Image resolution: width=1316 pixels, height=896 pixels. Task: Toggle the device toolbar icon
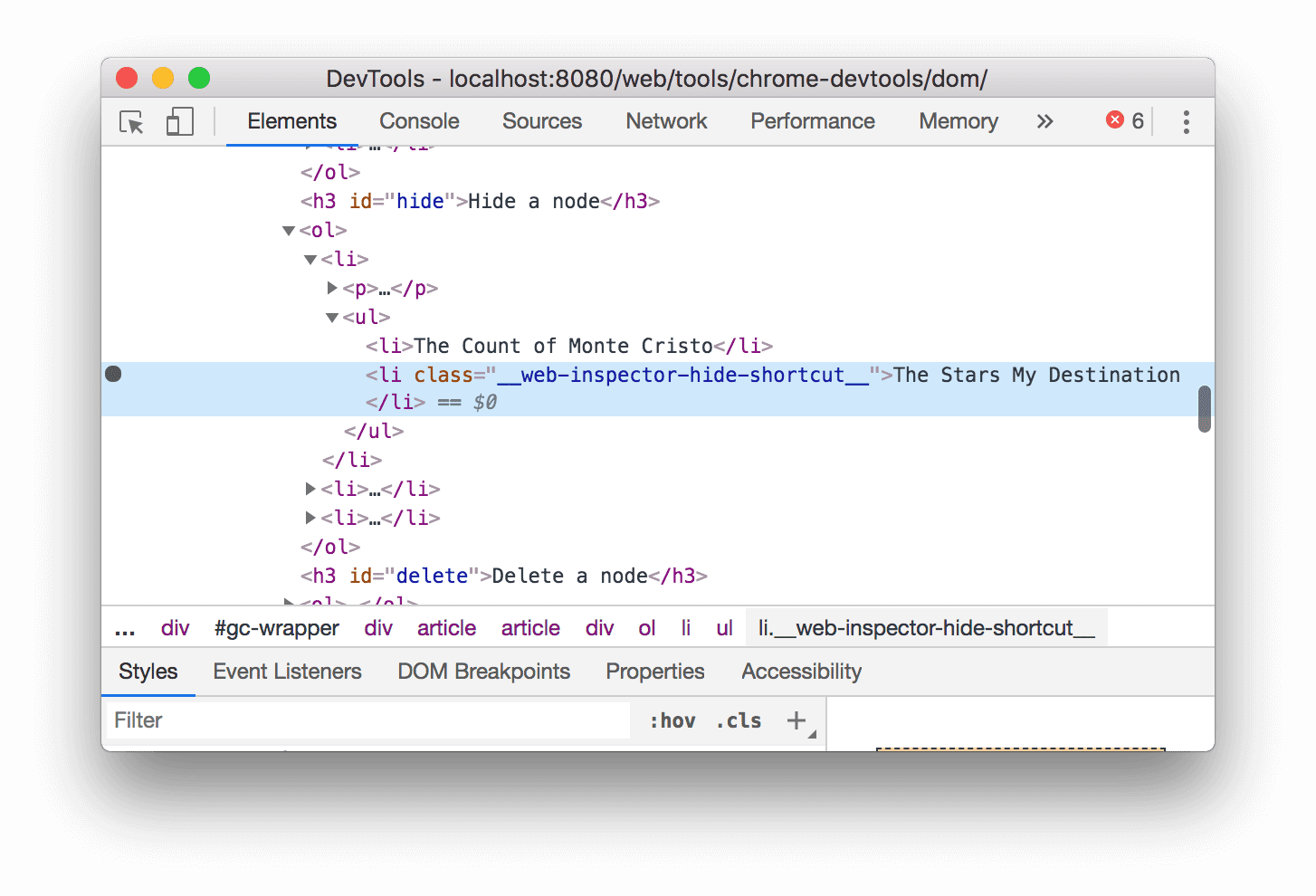[180, 122]
